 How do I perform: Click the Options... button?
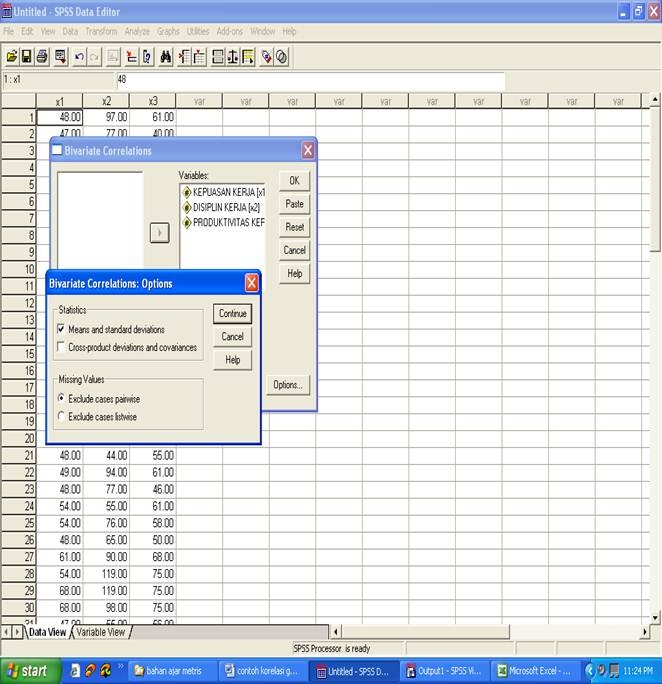click(288, 385)
